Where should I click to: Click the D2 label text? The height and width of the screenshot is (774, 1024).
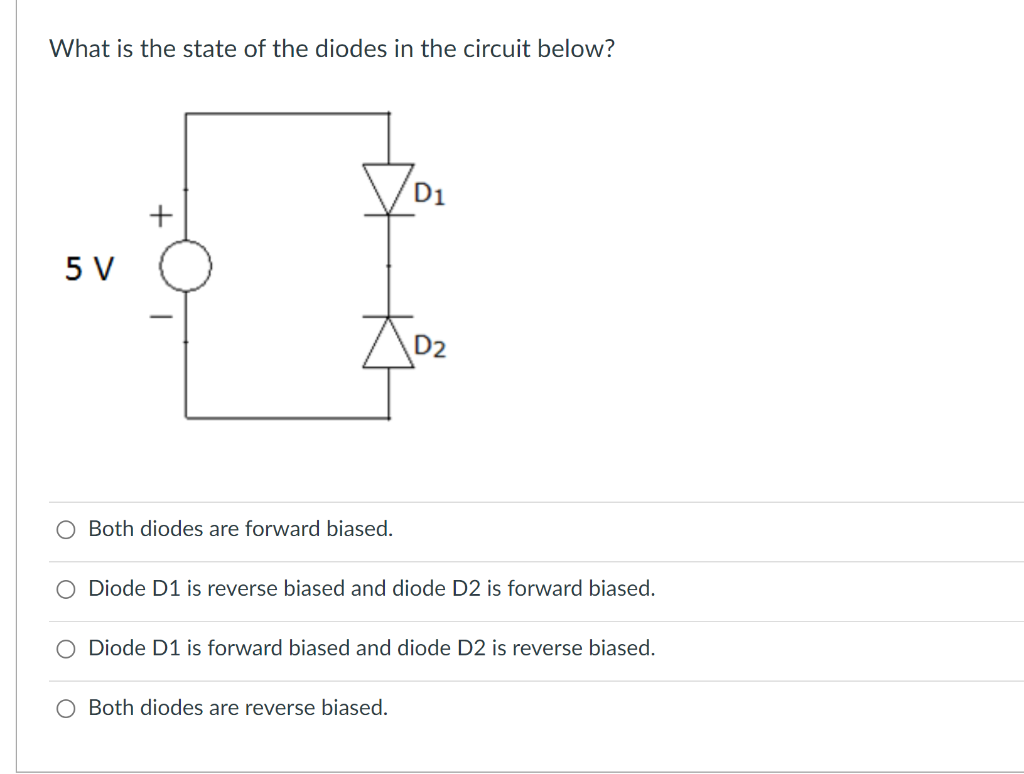coord(431,348)
